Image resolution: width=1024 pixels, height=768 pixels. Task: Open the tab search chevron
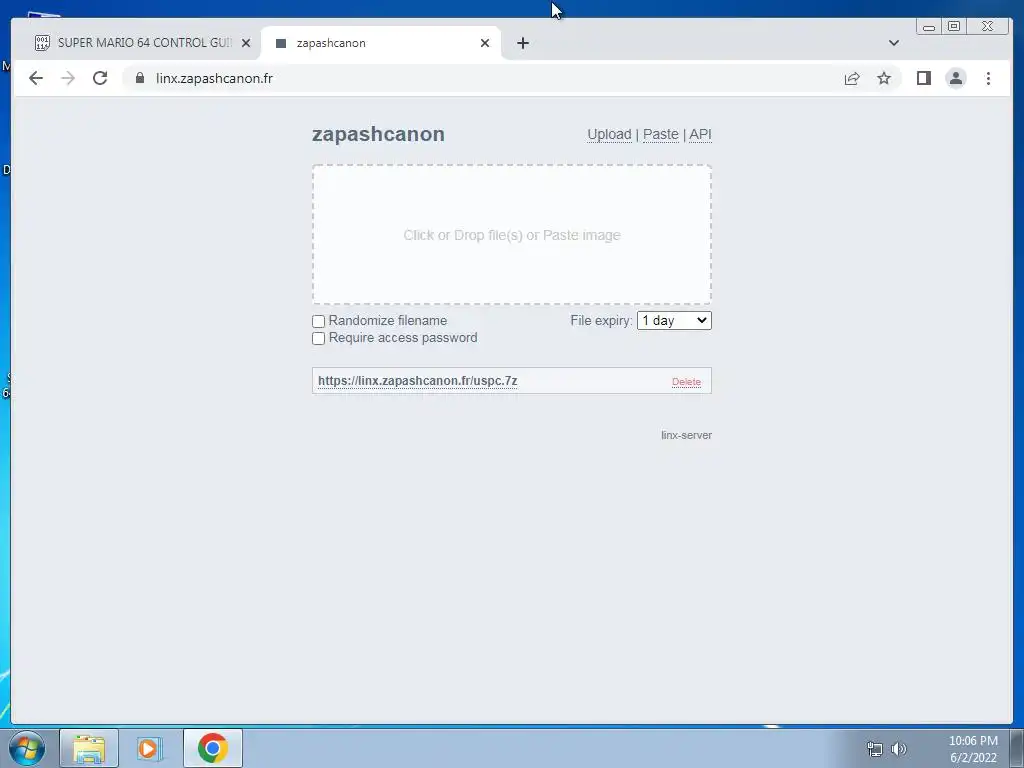pos(893,43)
